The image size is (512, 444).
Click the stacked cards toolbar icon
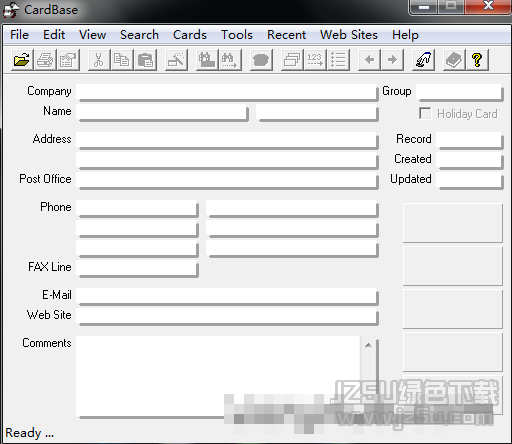(292, 60)
